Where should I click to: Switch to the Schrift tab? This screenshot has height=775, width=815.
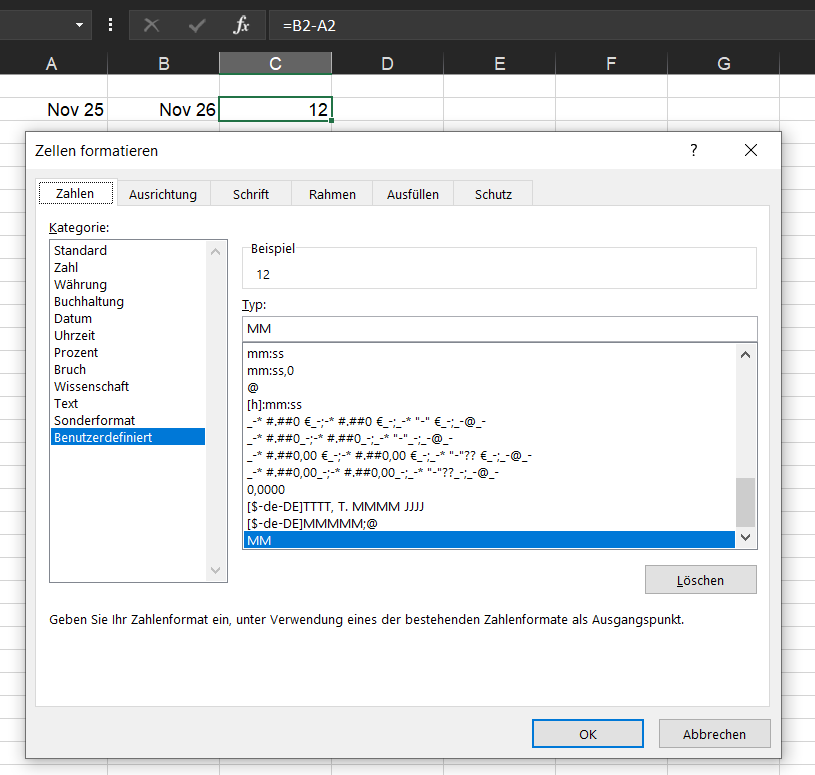click(251, 194)
